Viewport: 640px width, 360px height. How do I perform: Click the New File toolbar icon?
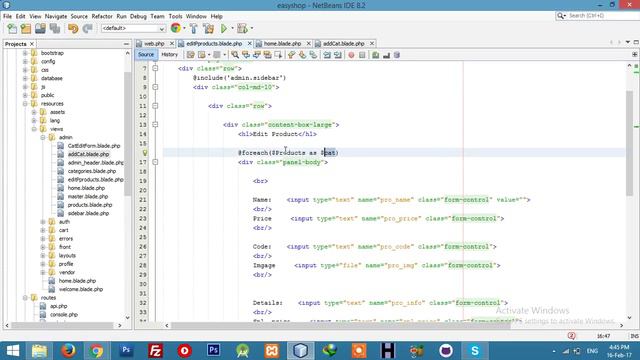[12, 29]
